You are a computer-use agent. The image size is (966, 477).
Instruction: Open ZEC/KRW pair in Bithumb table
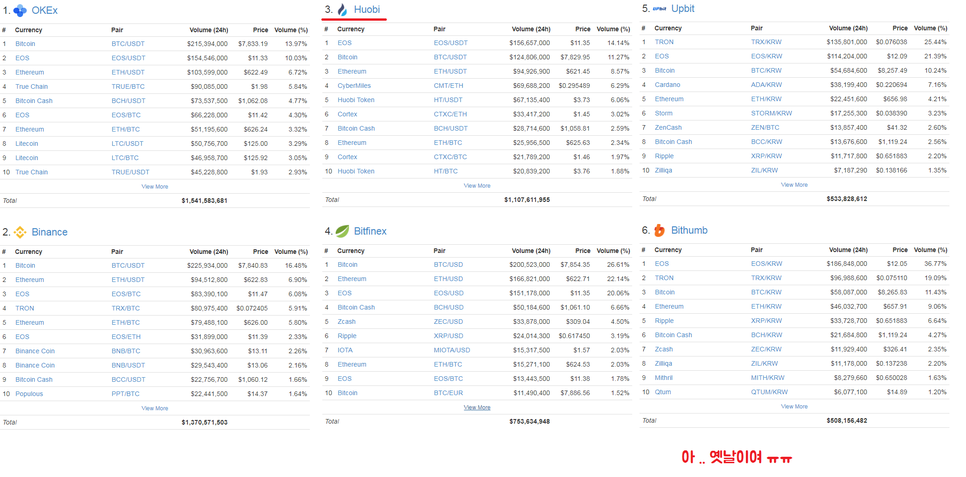click(x=766, y=349)
